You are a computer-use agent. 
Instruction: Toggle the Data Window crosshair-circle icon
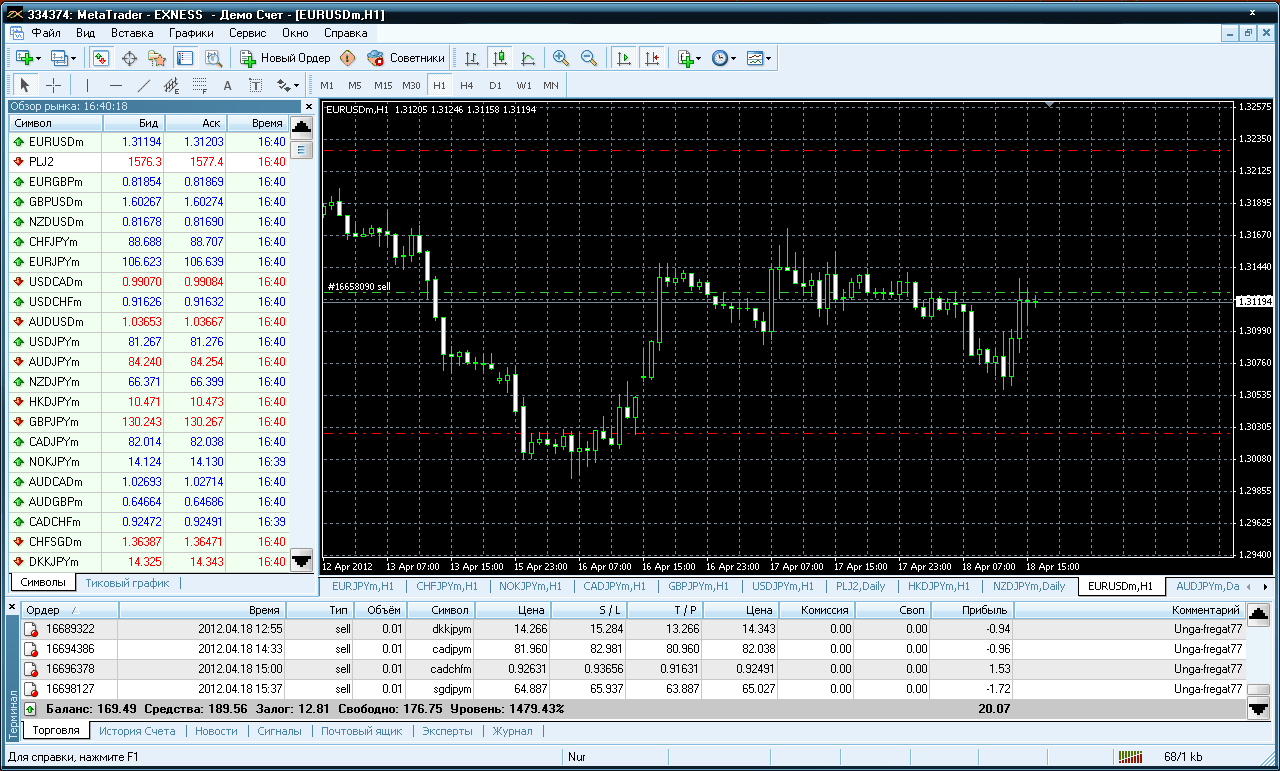(x=129, y=58)
